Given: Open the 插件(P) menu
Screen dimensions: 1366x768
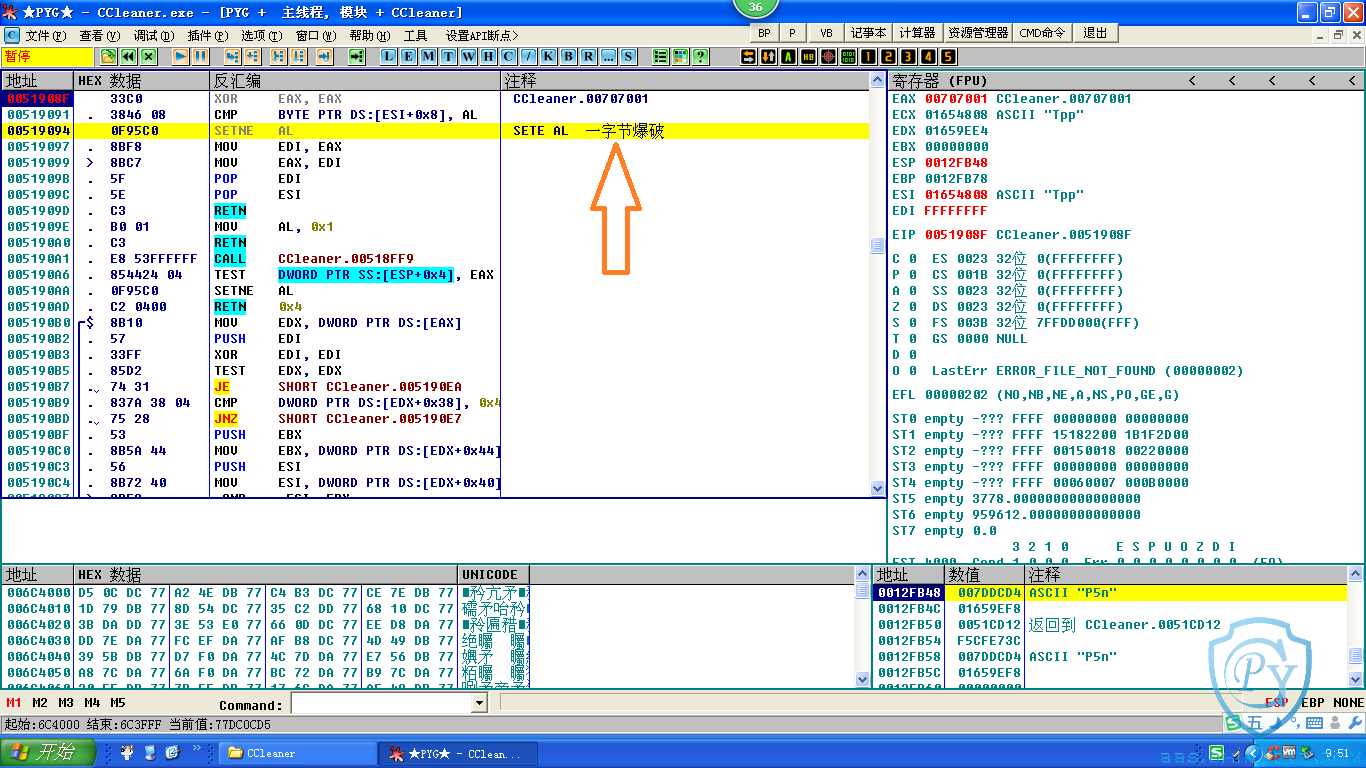Looking at the screenshot, I should pyautogui.click(x=208, y=35).
